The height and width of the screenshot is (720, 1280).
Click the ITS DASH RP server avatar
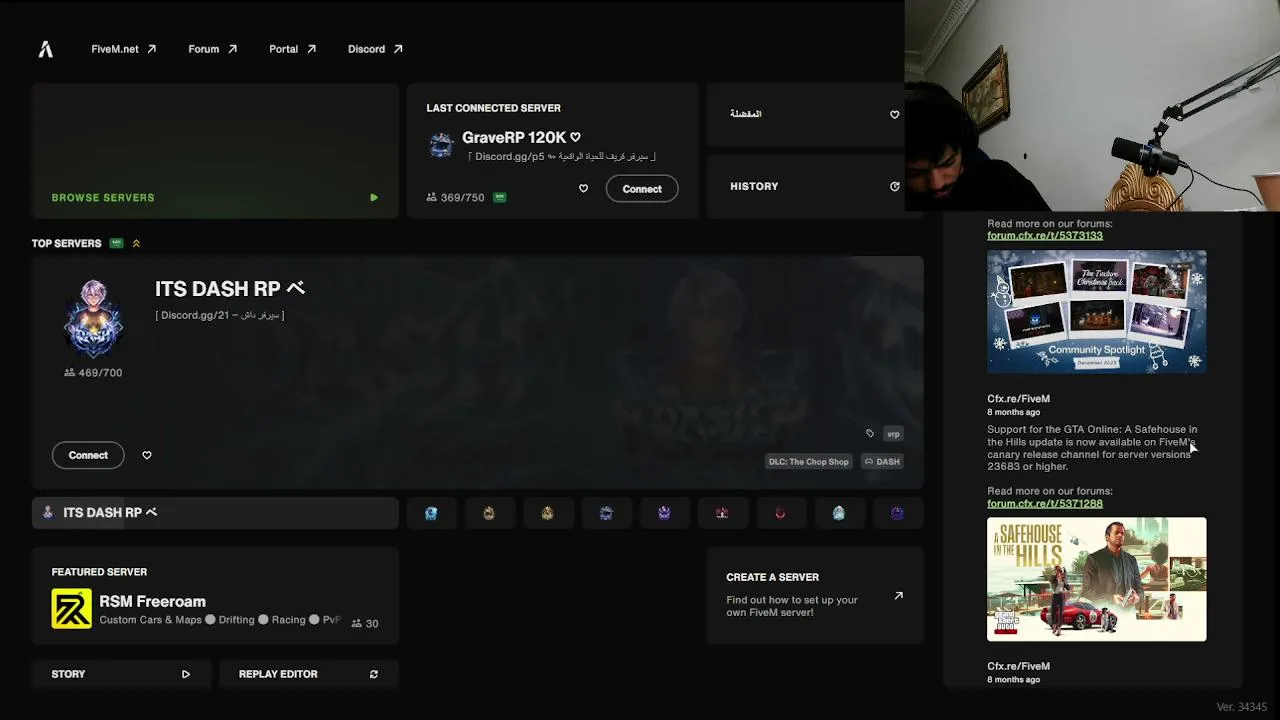click(93, 319)
